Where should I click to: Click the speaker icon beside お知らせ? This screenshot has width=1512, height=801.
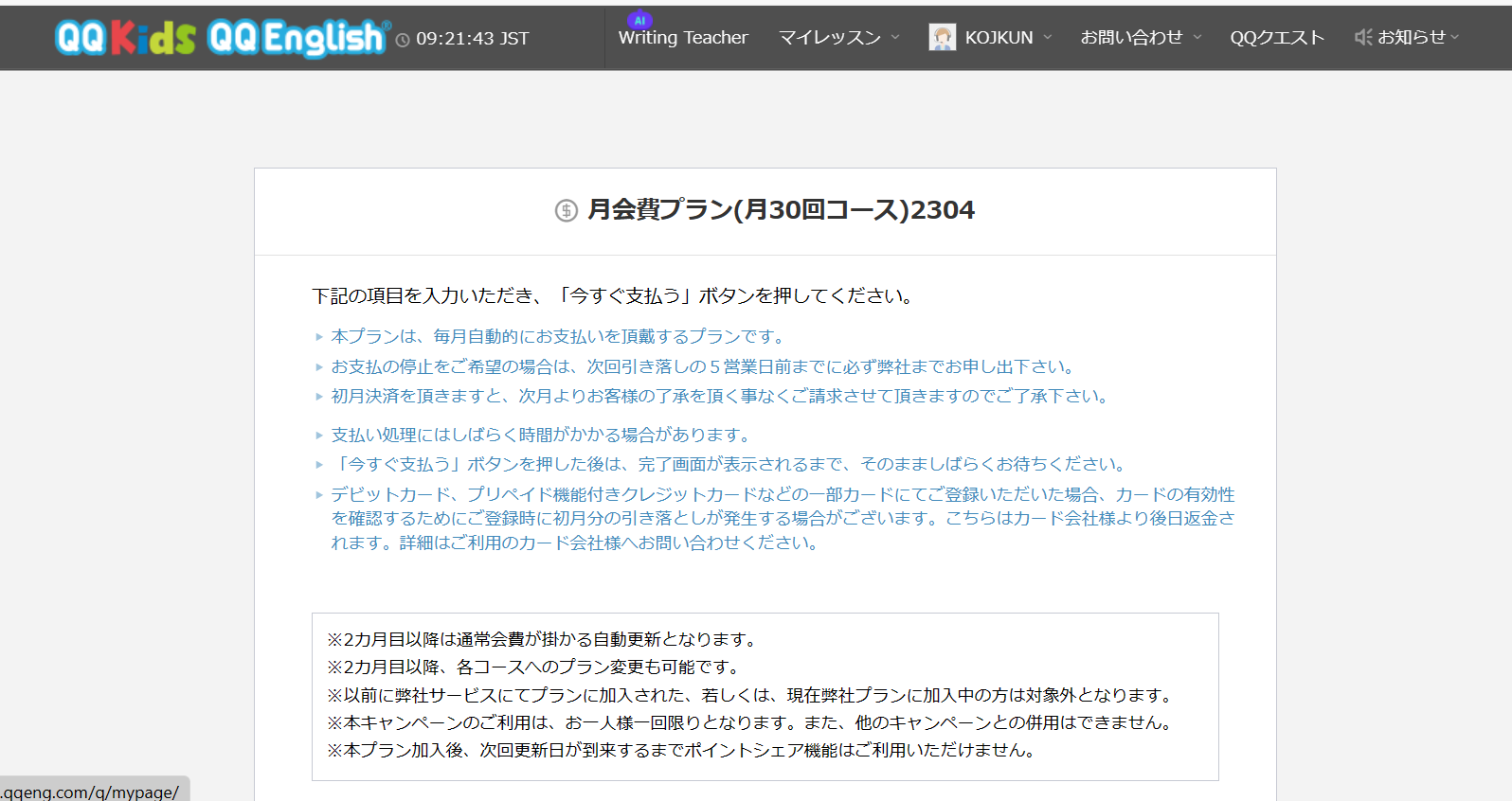(1363, 37)
